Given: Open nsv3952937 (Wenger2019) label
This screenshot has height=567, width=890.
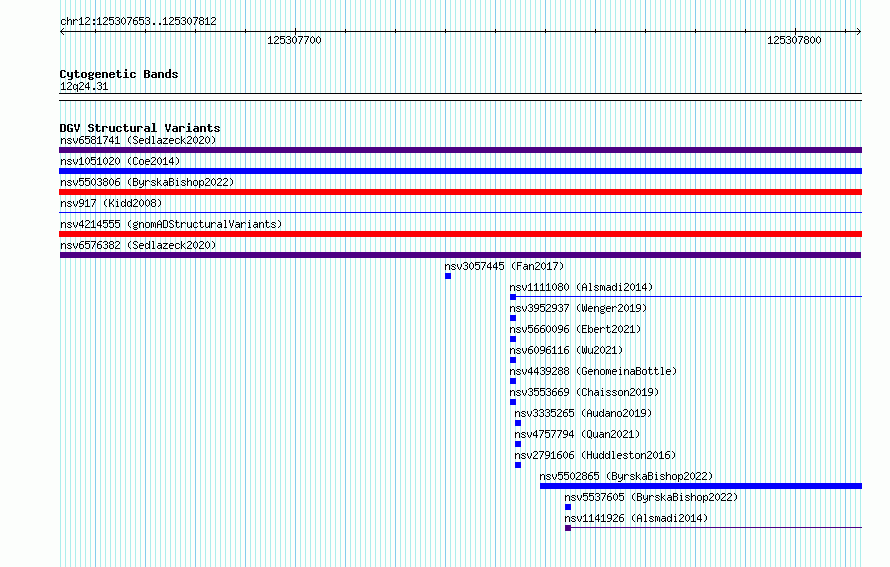Looking at the screenshot, I should click(x=578, y=308).
